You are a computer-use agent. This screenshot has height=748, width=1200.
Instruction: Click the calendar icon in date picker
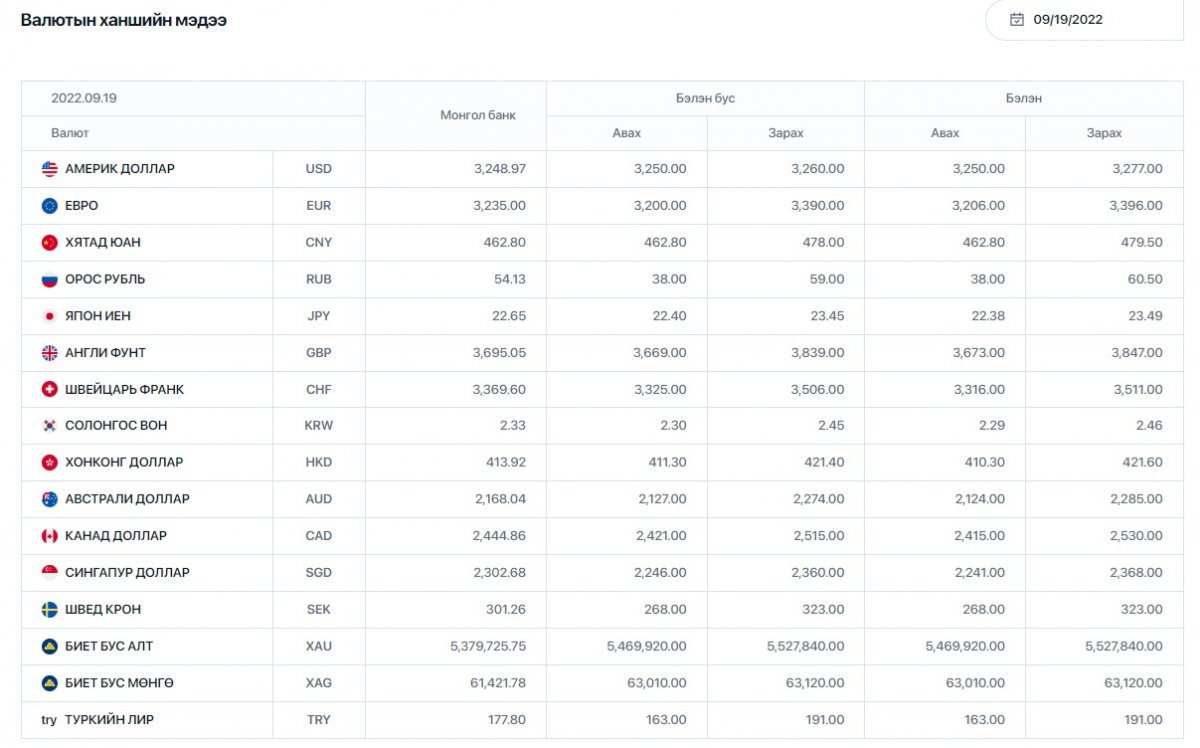[1017, 19]
